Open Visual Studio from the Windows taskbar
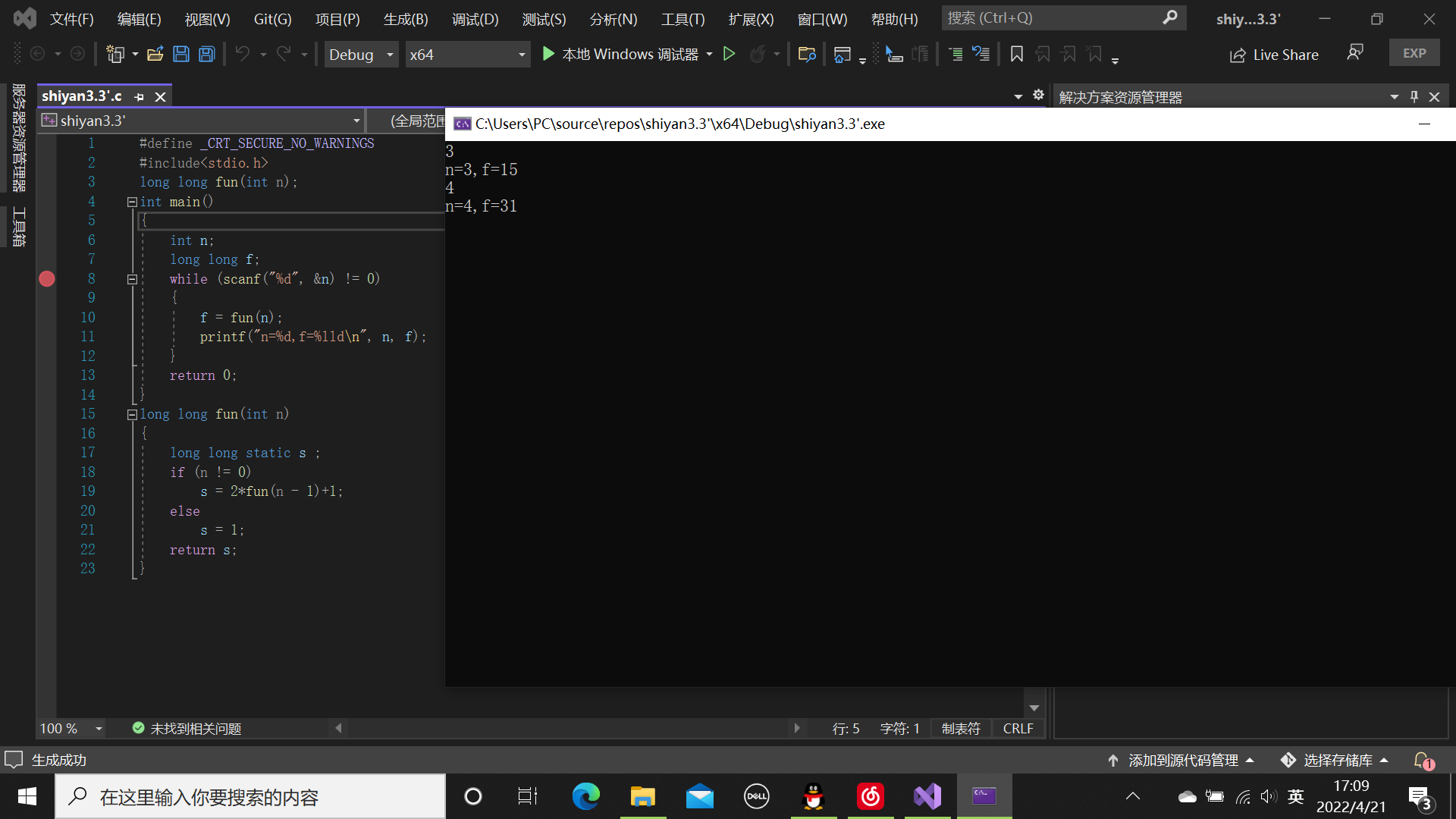Image resolution: width=1456 pixels, height=819 pixels. 927,796
